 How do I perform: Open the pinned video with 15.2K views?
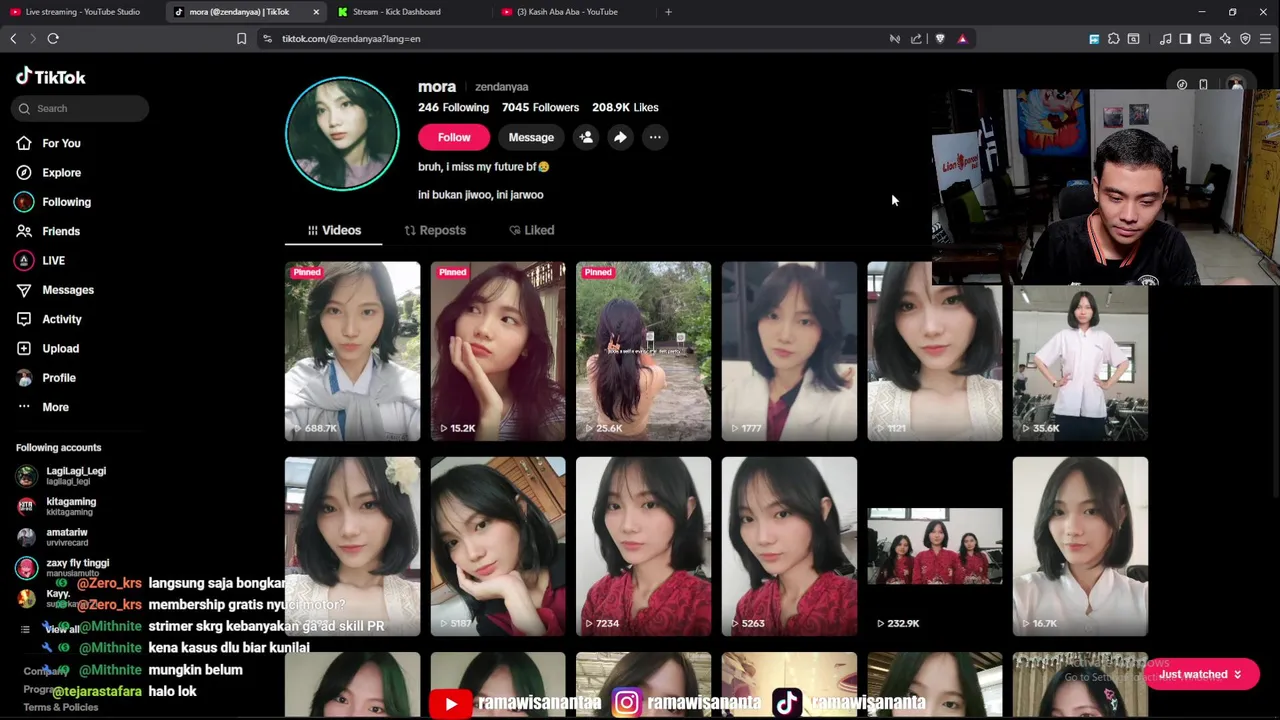[x=498, y=351]
